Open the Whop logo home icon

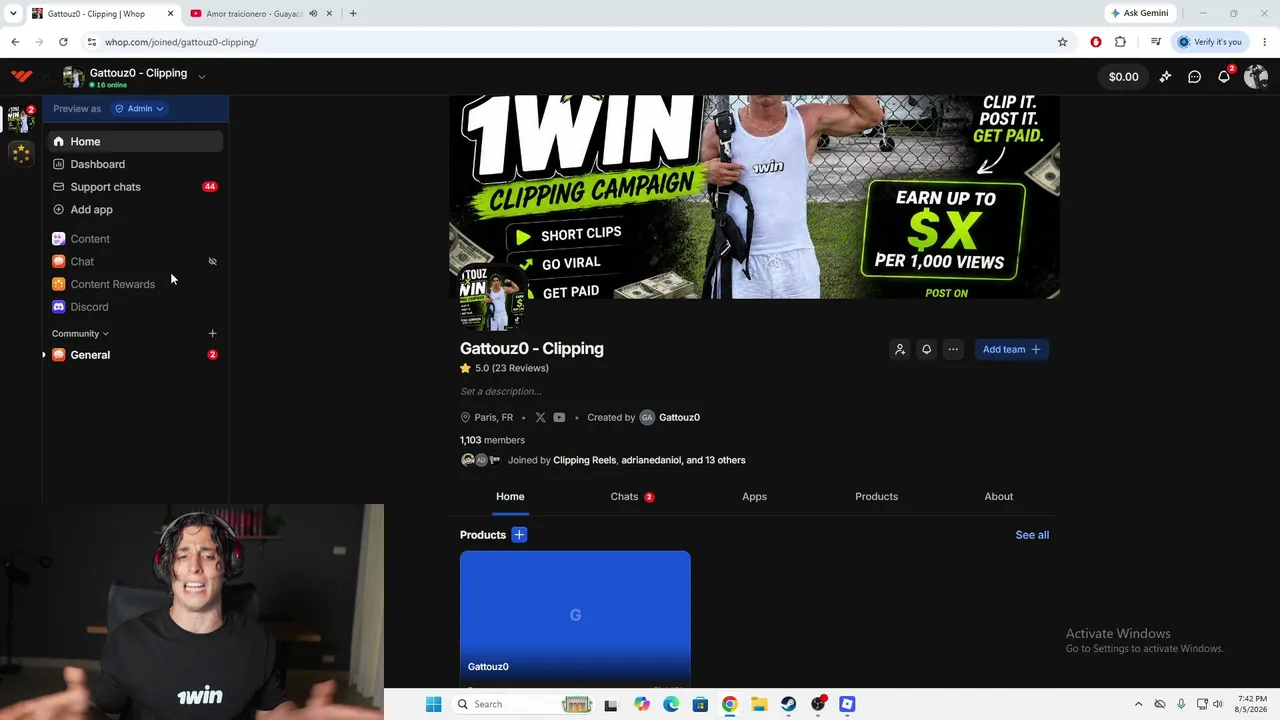(x=21, y=76)
